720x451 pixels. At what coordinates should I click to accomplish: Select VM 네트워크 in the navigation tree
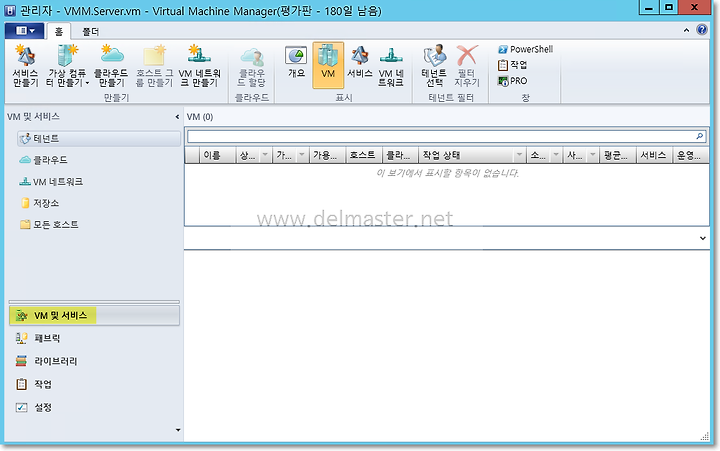pos(51,181)
